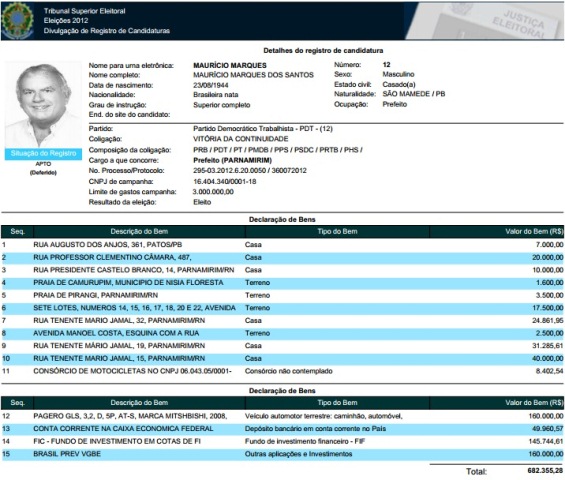Click row 'RUA TENENTE MARIO JAMAL, 32'
This screenshot has width=565, height=480.
(282, 320)
